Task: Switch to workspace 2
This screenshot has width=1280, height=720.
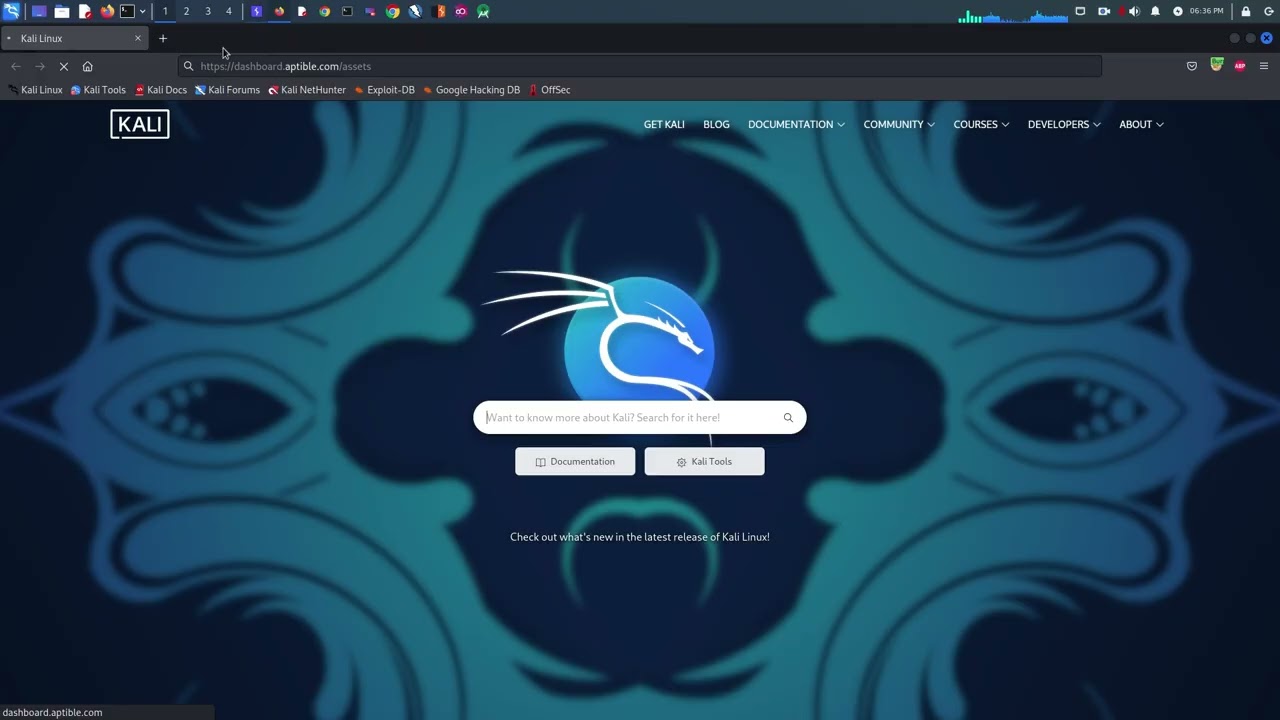Action: pyautogui.click(x=186, y=11)
